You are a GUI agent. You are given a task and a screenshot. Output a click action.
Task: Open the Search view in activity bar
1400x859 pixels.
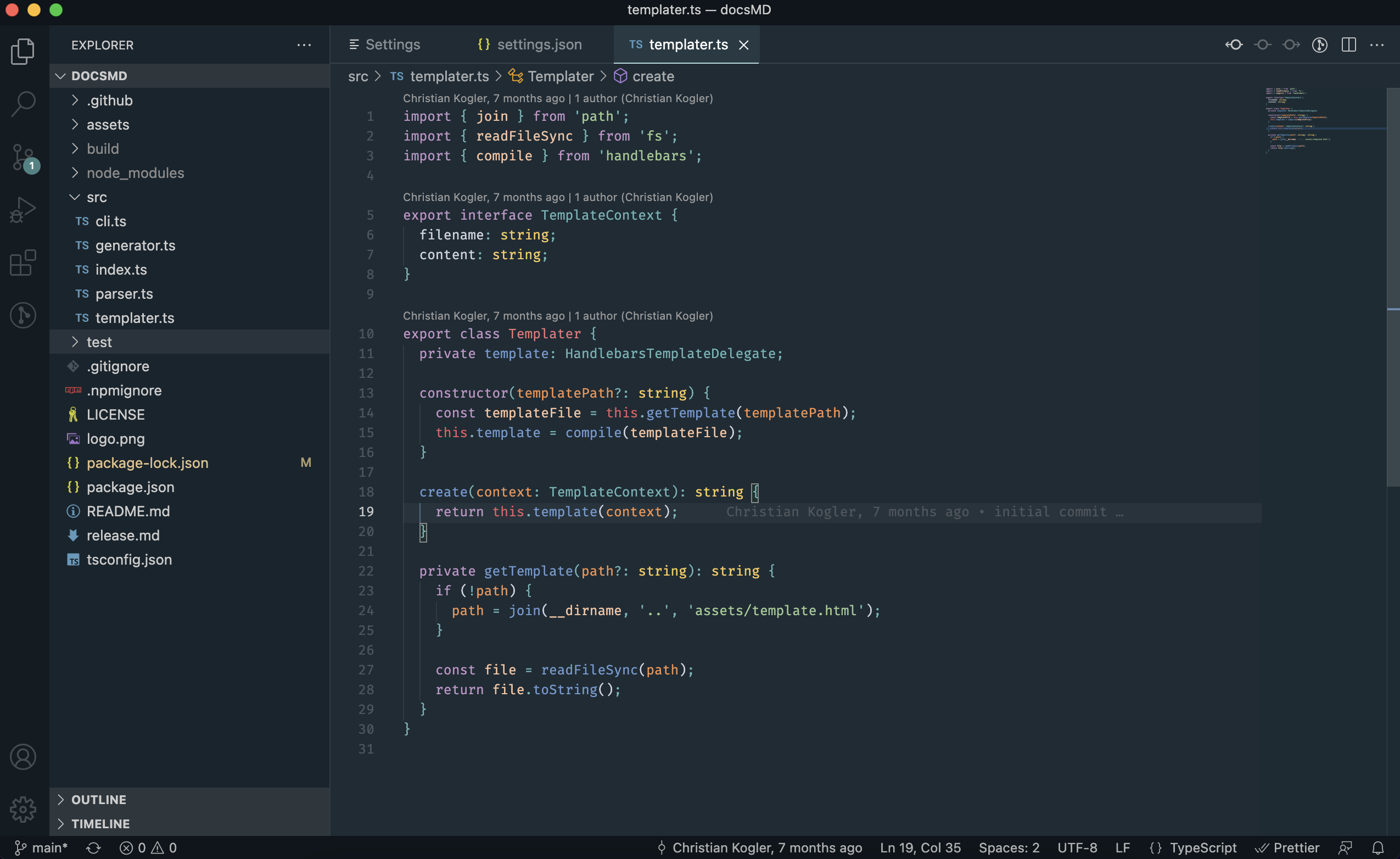click(23, 104)
